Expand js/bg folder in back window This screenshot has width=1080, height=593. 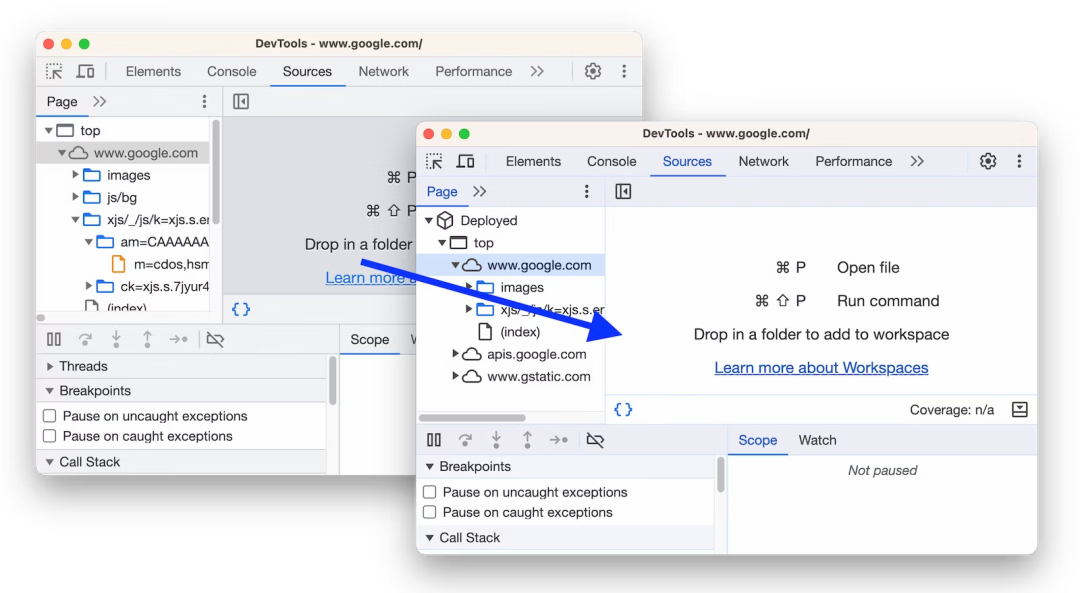tap(75, 197)
